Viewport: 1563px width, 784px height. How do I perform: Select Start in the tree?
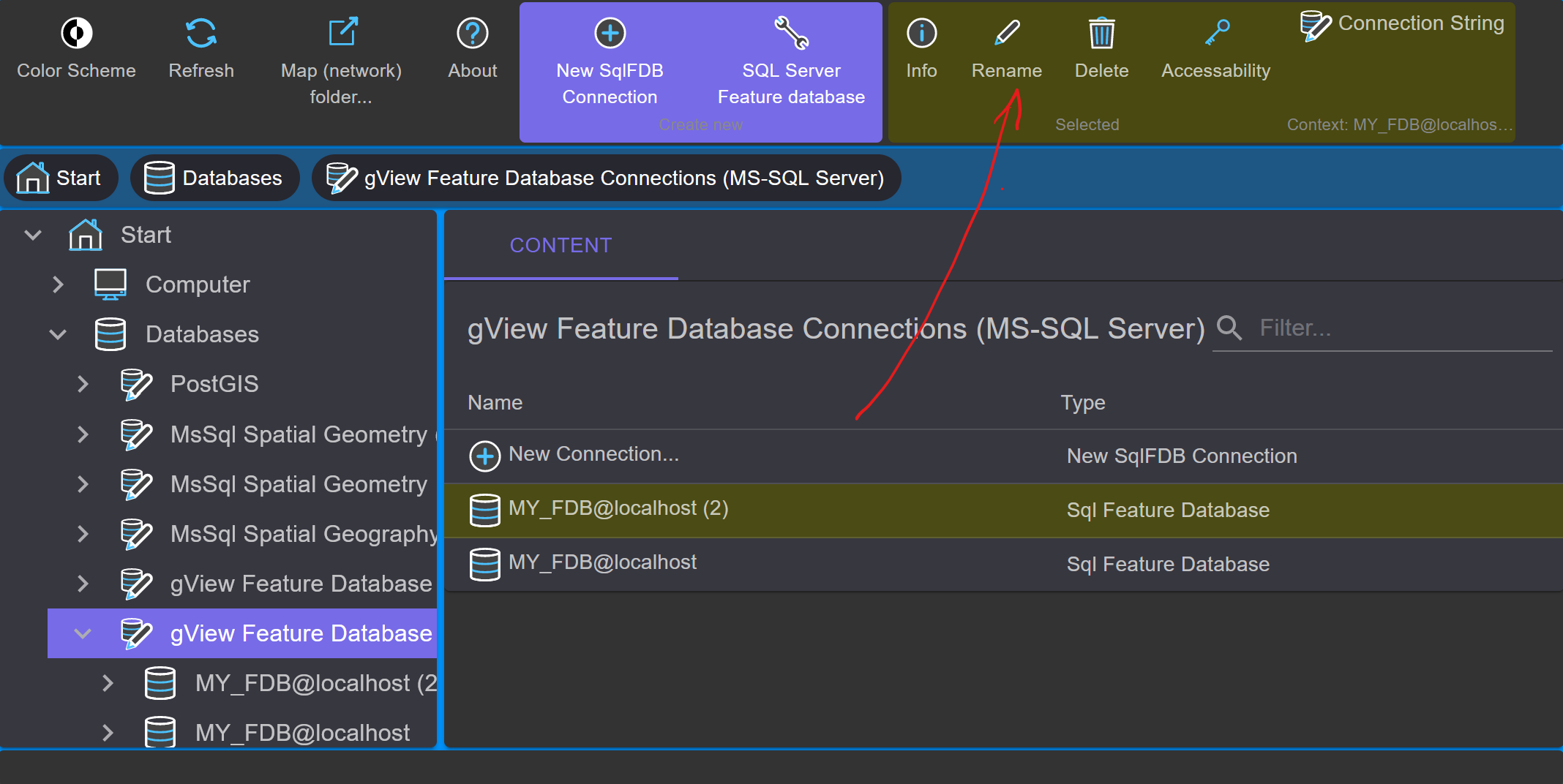[x=146, y=235]
